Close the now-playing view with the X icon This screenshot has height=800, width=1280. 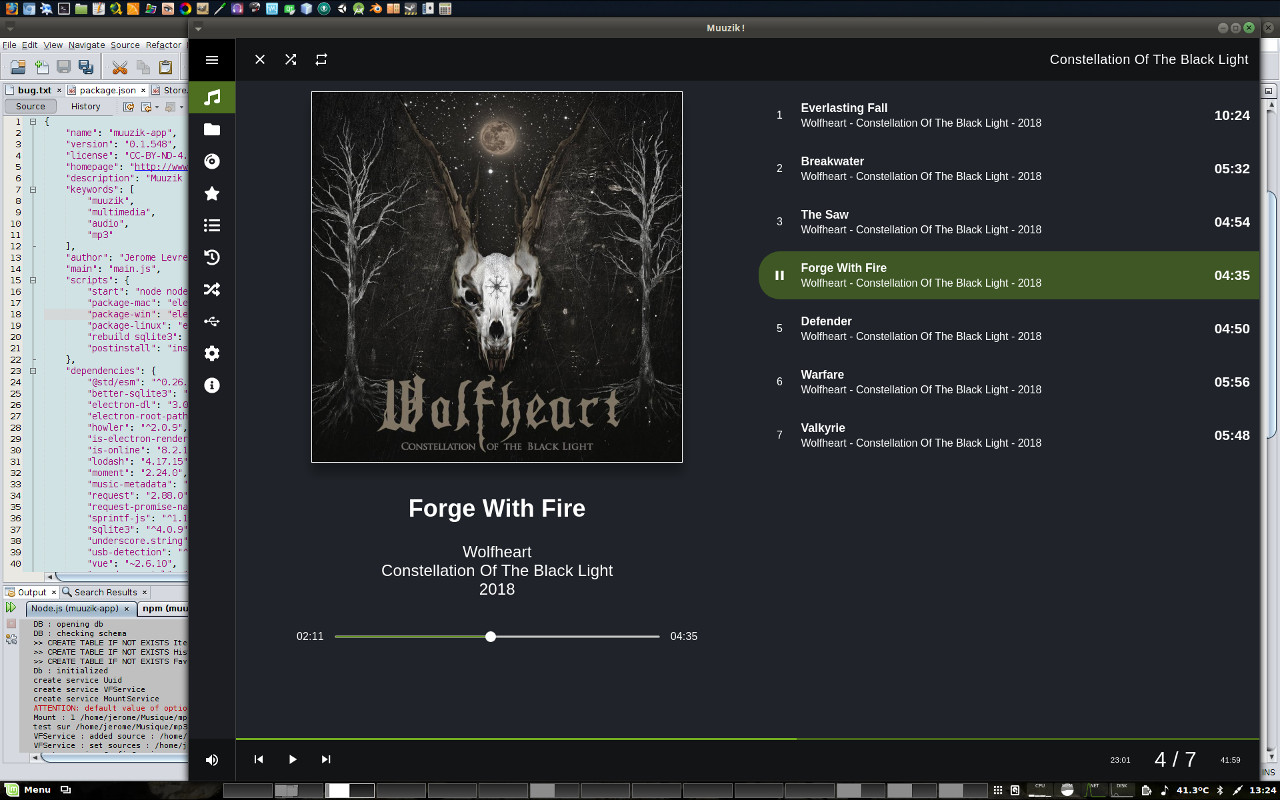260,60
